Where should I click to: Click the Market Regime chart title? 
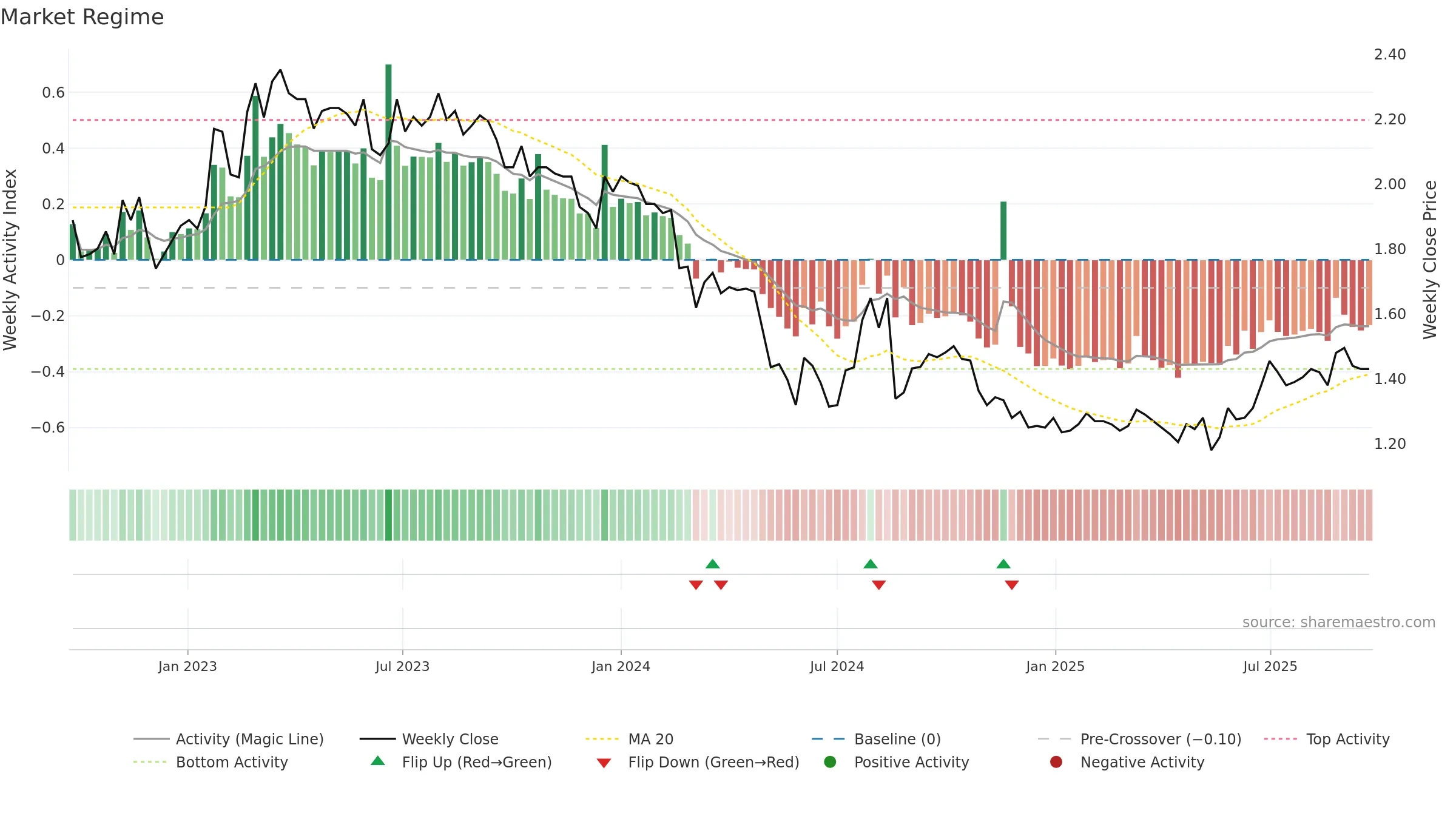pyautogui.click(x=82, y=17)
